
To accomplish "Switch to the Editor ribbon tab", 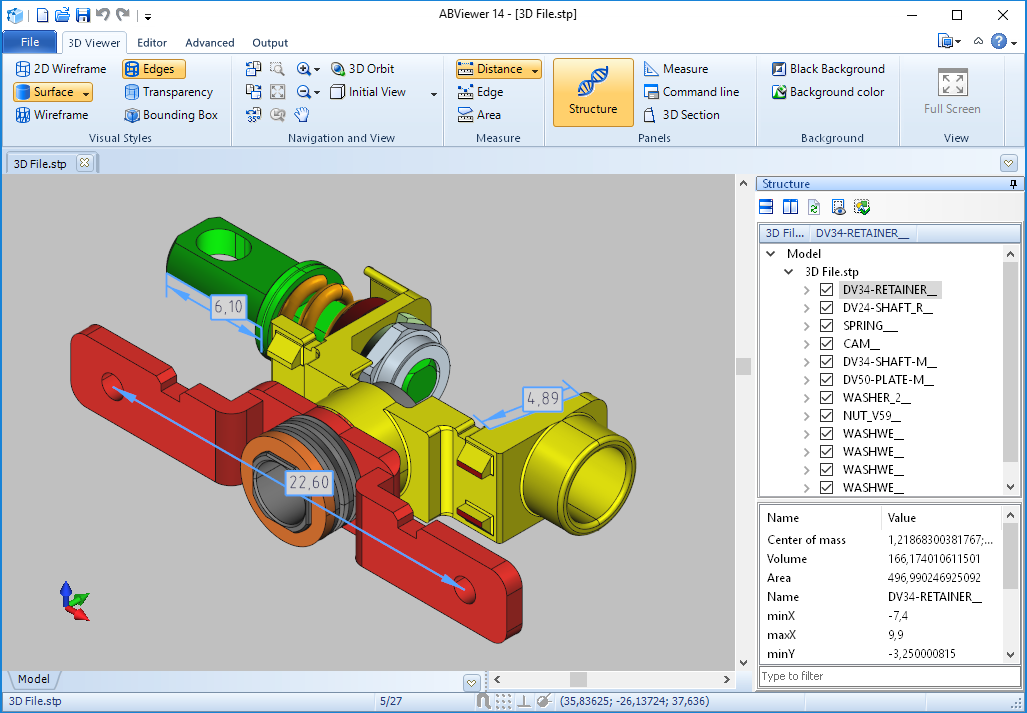I will point(152,43).
